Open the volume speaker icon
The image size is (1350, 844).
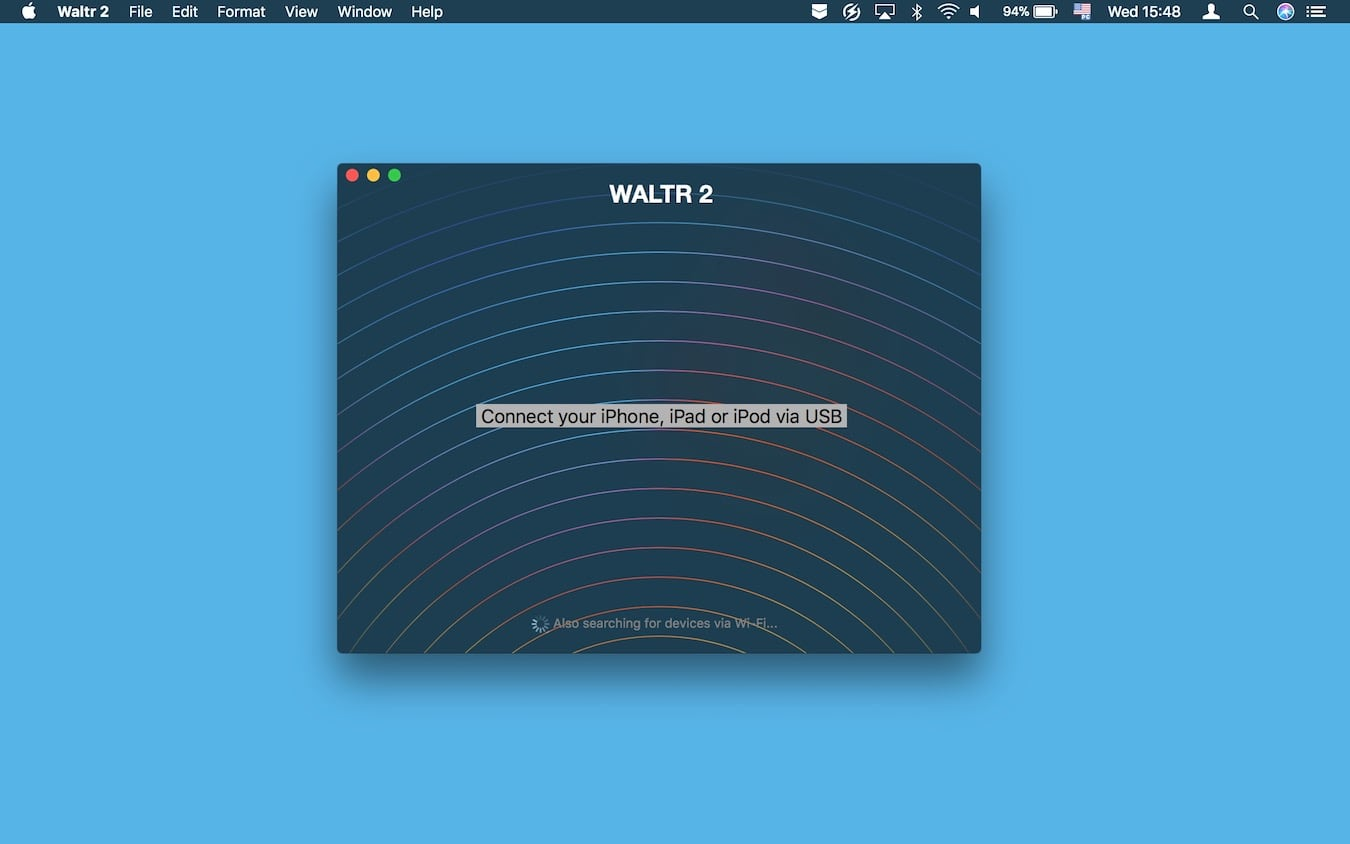tap(975, 12)
